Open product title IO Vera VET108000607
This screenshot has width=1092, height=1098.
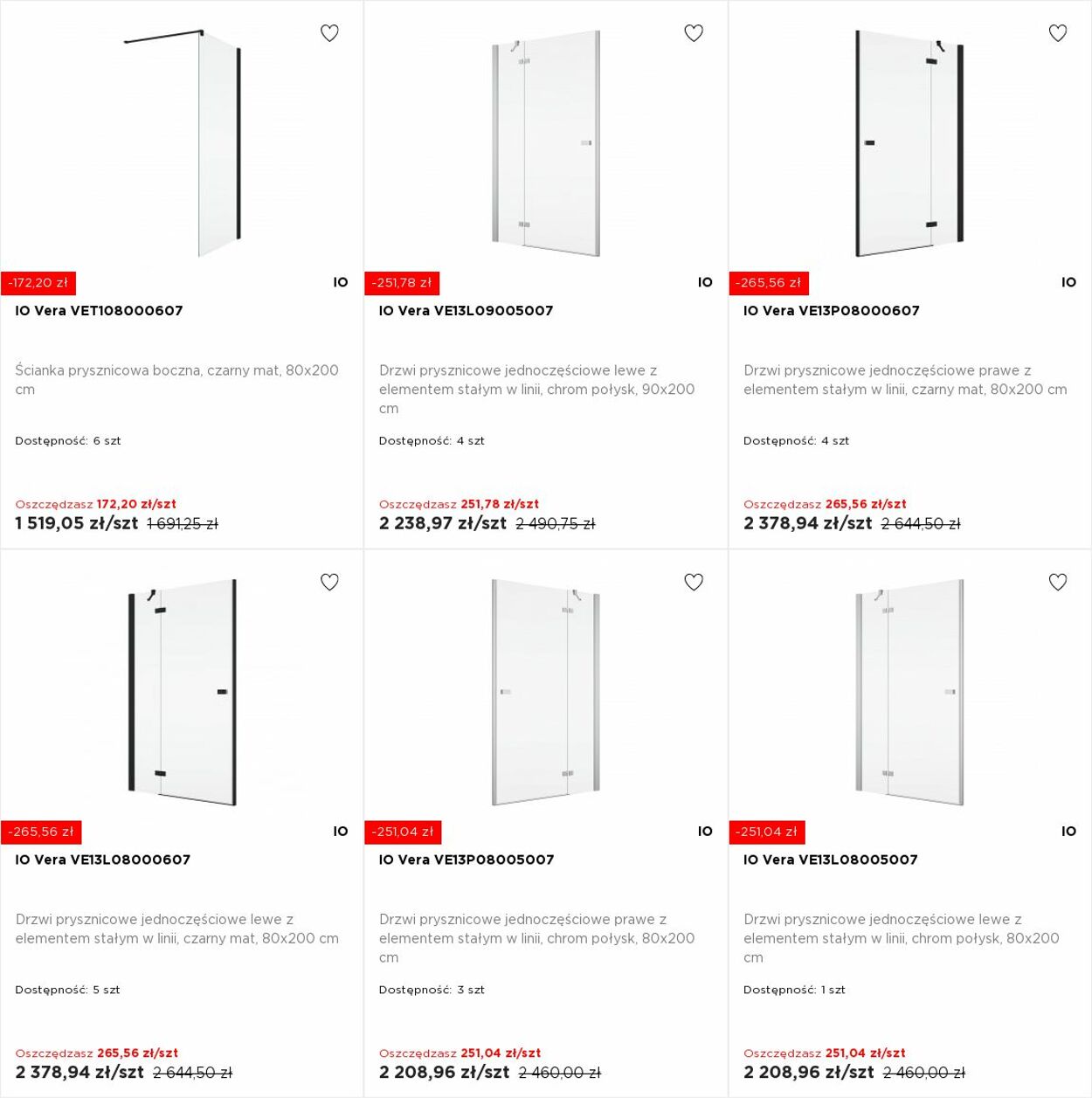[x=99, y=310]
